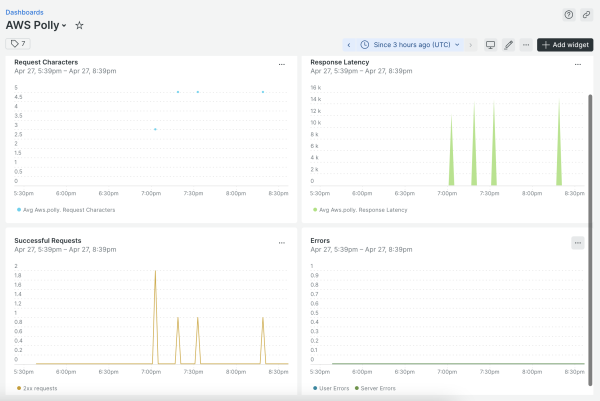Toggle the Server Errors legend series
Screen dimensions: 600x401
click(375, 388)
